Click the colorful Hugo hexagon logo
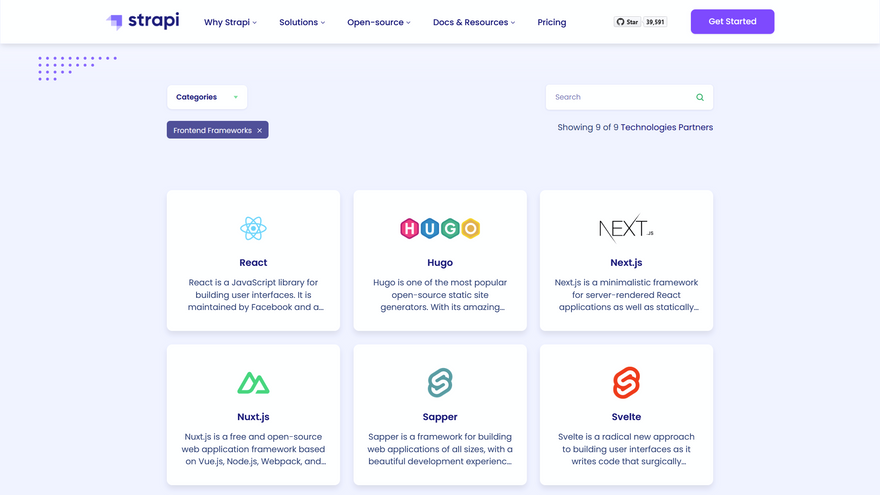The height and width of the screenshot is (495, 880). pyautogui.click(x=440, y=228)
